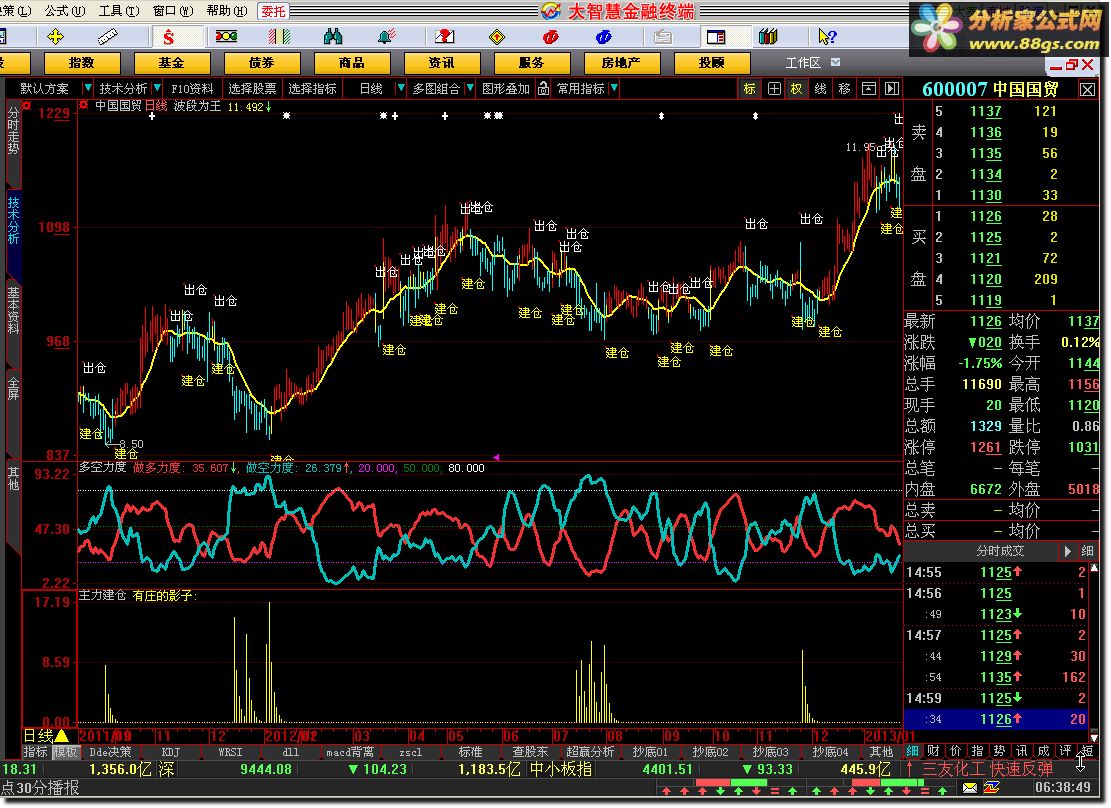Expand the 技术分析 dropdown arrow
Image resolution: width=1111 pixels, height=808 pixels.
click(157, 89)
